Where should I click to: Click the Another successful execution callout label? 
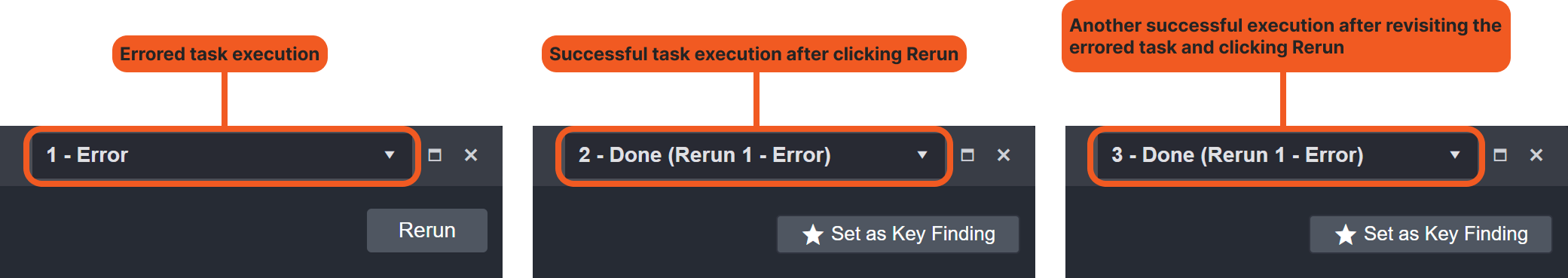[1286, 36]
